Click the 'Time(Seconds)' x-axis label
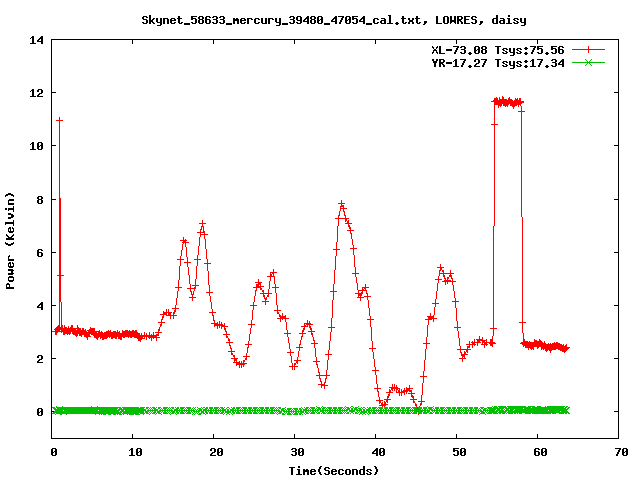This screenshot has height=480, width=640. (x=334, y=471)
